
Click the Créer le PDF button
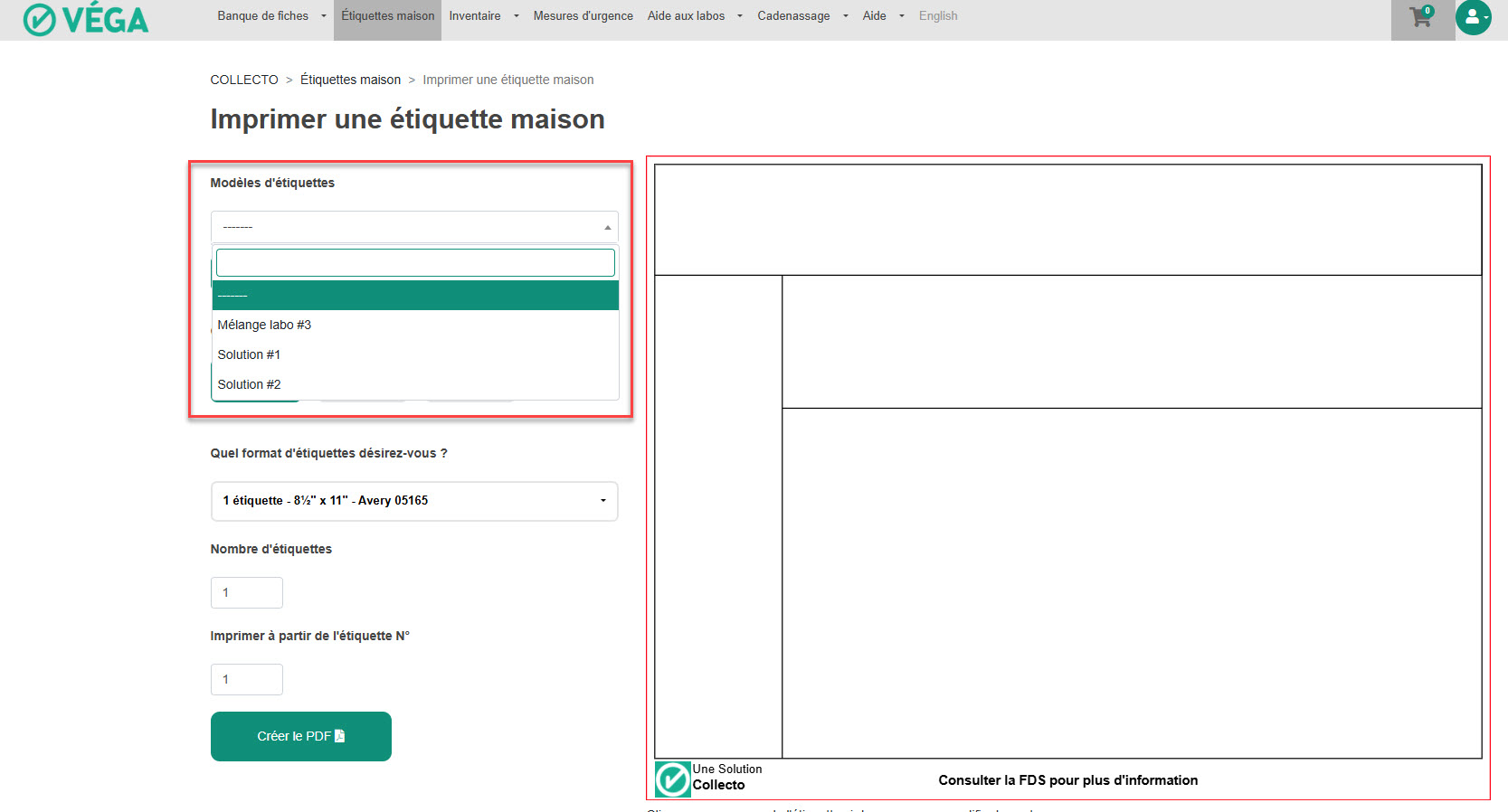300,736
